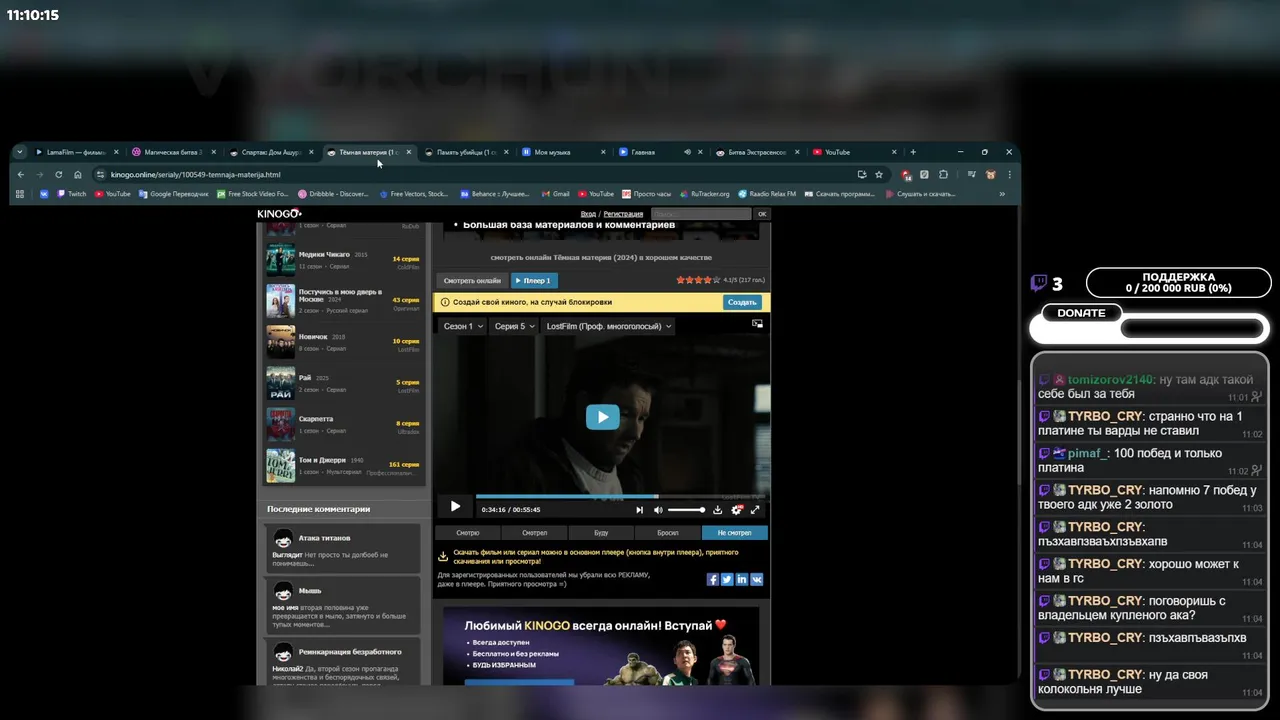Share on Facebook icon

tap(713, 579)
